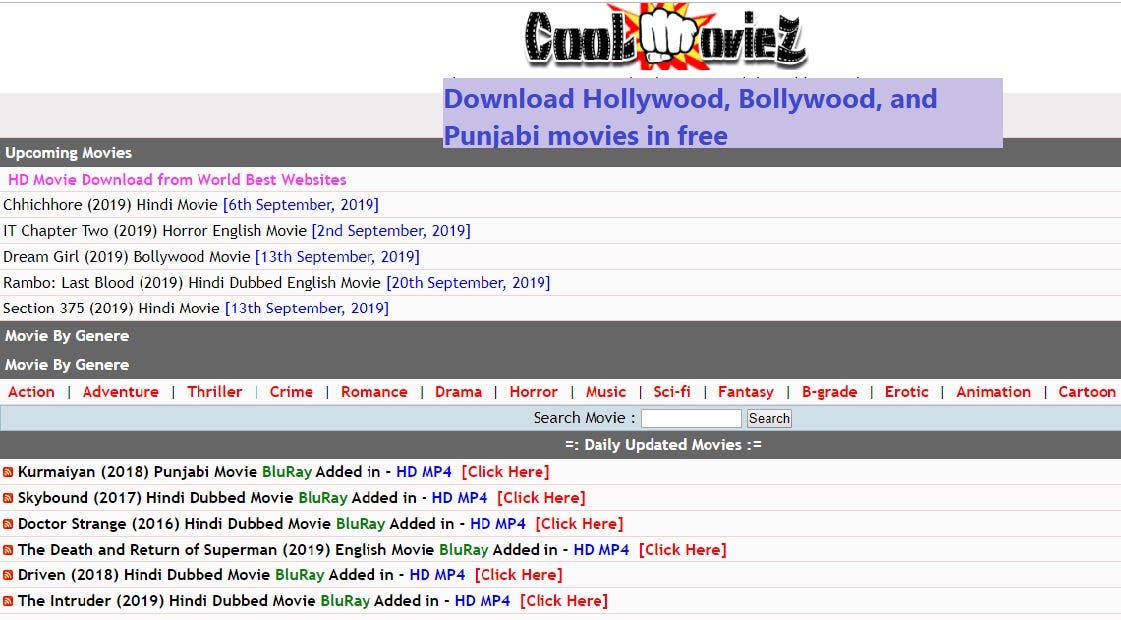Click the 20th September, 2019 release date
This screenshot has height=620, width=1121.
[x=468, y=282]
